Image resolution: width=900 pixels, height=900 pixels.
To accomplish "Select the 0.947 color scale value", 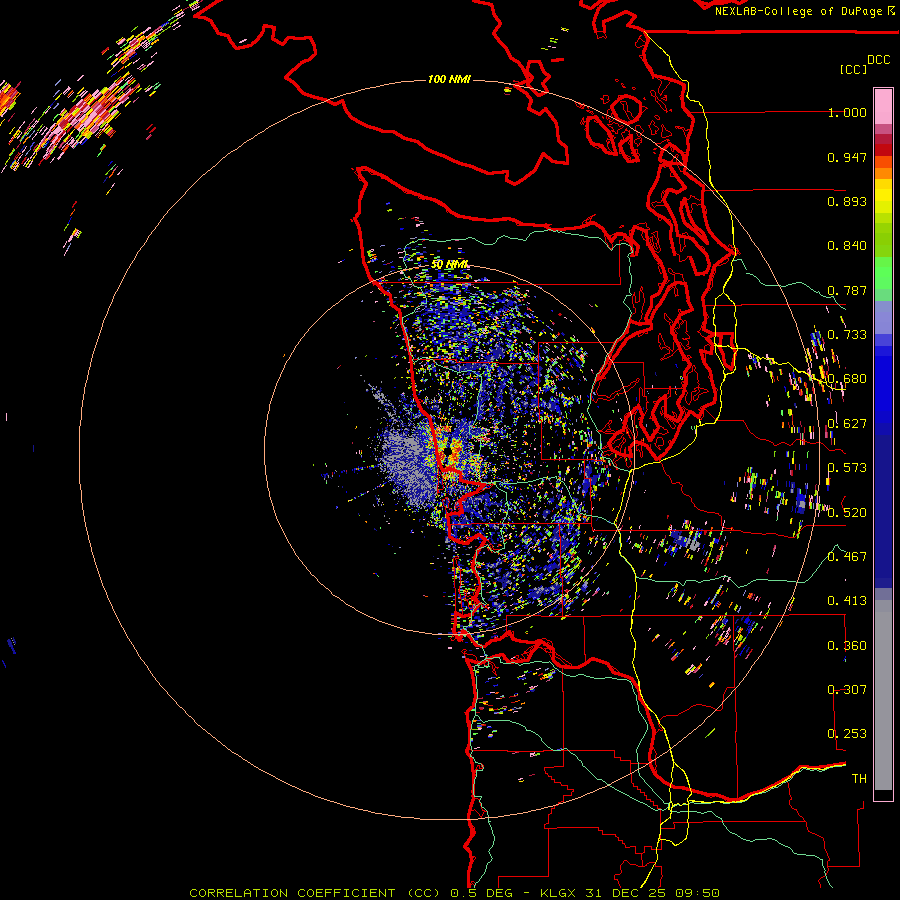I will coord(847,157).
